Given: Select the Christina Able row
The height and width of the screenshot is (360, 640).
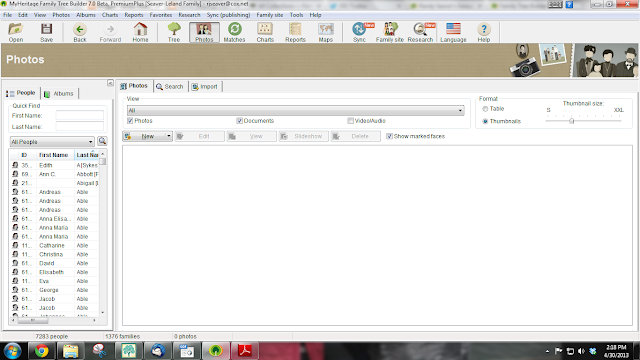Looking at the screenshot, I should click(x=55, y=254).
